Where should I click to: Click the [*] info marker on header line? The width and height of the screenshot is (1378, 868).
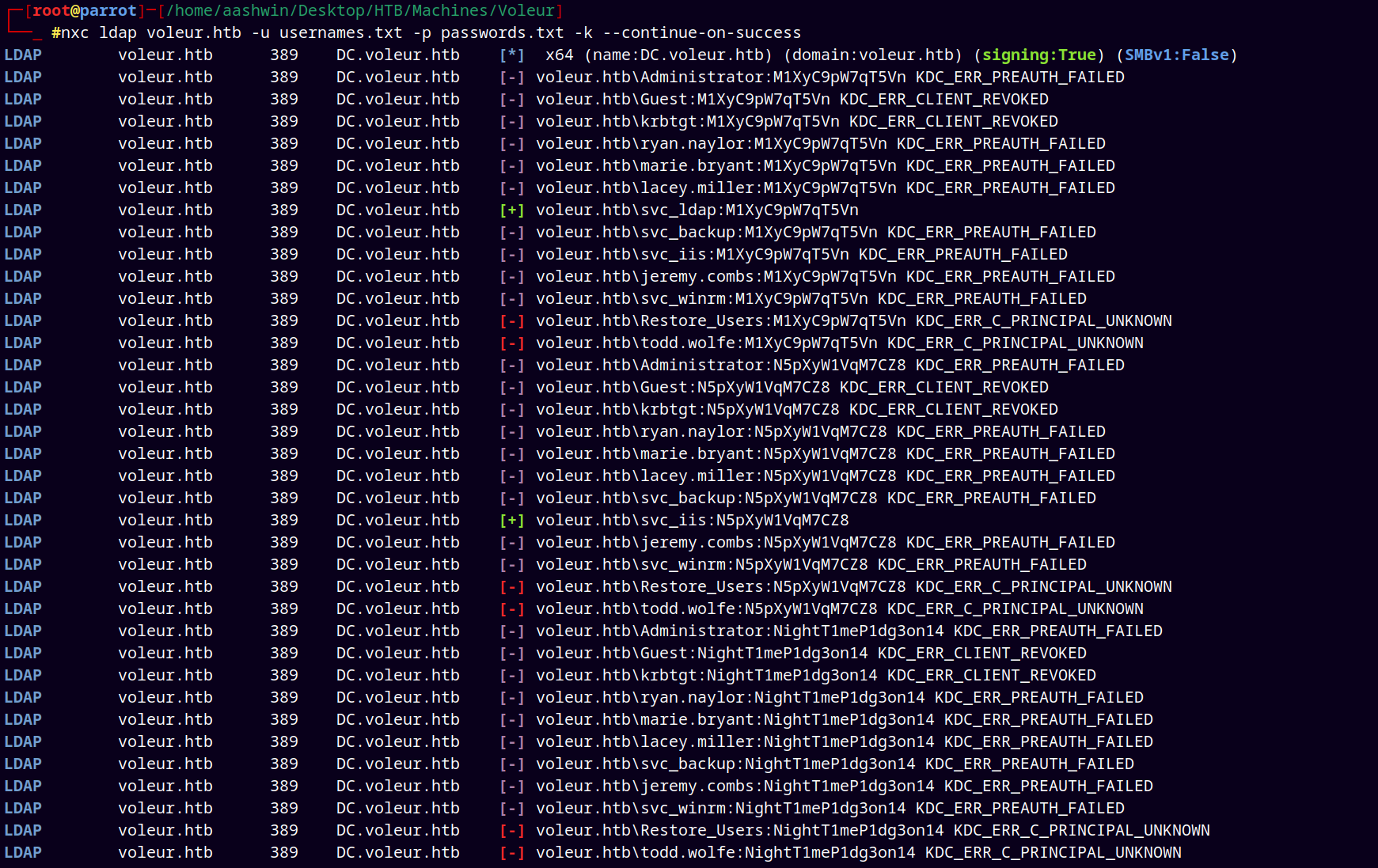512,55
